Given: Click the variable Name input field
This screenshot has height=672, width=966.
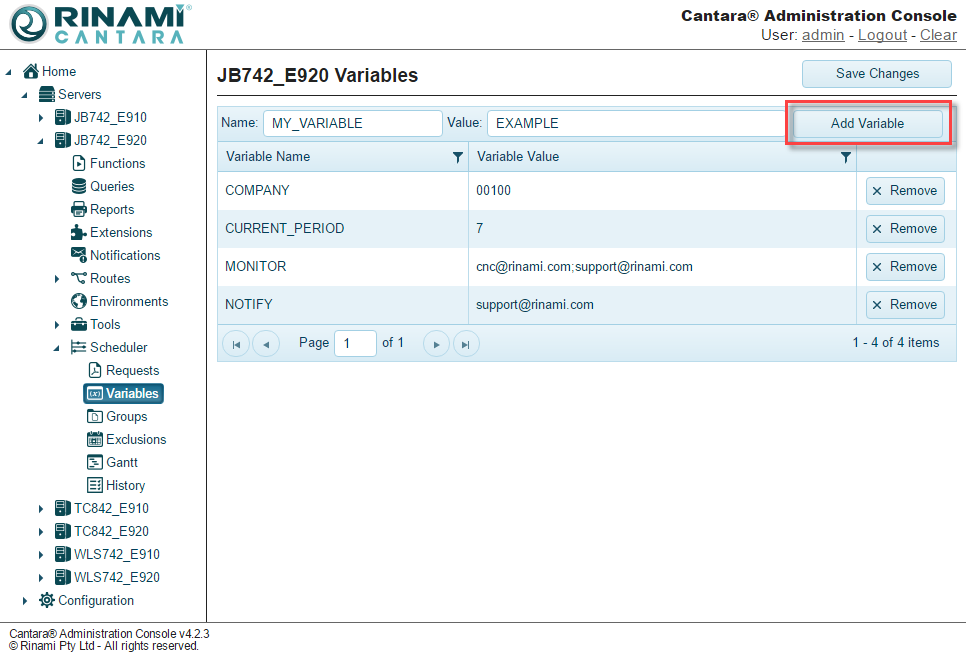Looking at the screenshot, I should click(352, 123).
